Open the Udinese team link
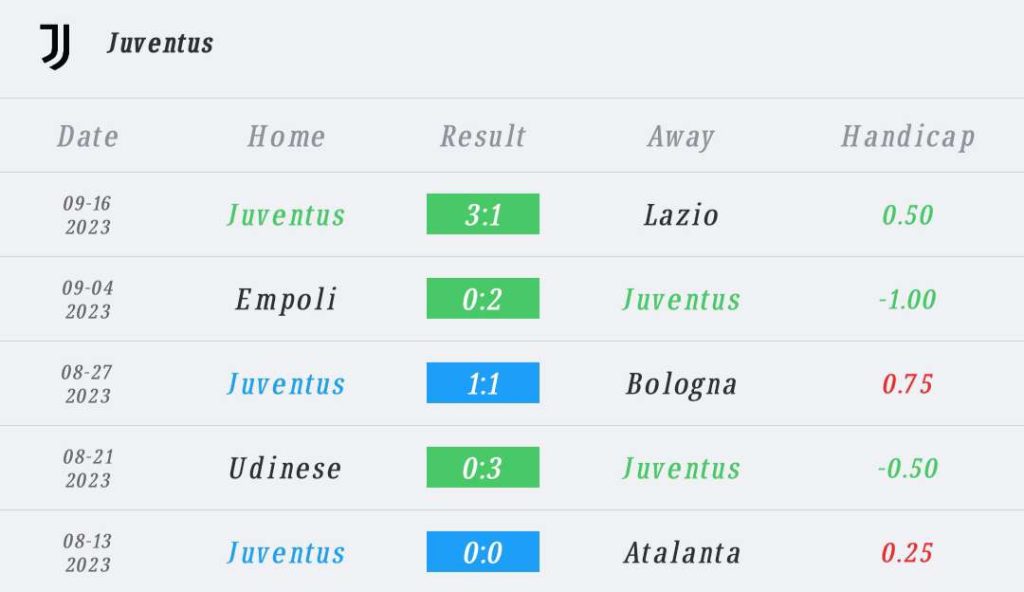The height and width of the screenshot is (592, 1024). click(x=286, y=468)
